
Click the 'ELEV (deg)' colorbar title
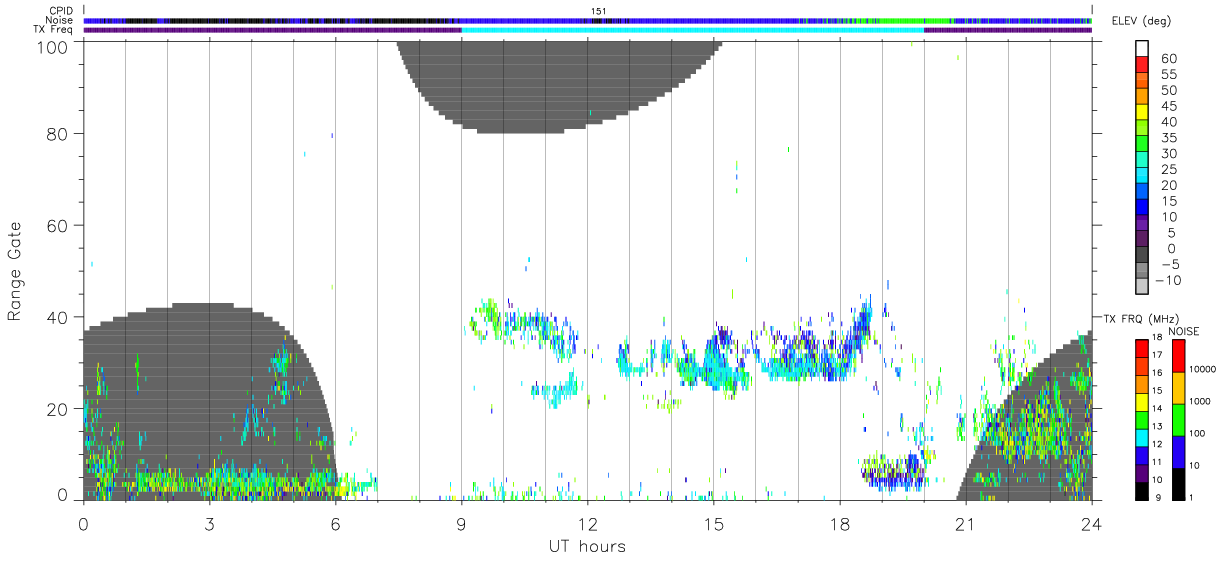pos(1141,21)
